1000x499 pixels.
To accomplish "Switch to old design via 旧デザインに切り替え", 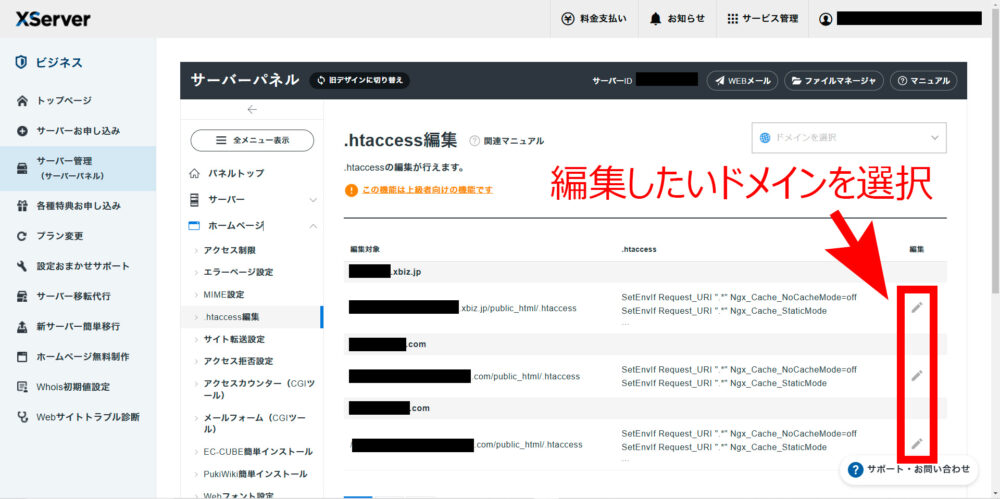I will point(360,80).
